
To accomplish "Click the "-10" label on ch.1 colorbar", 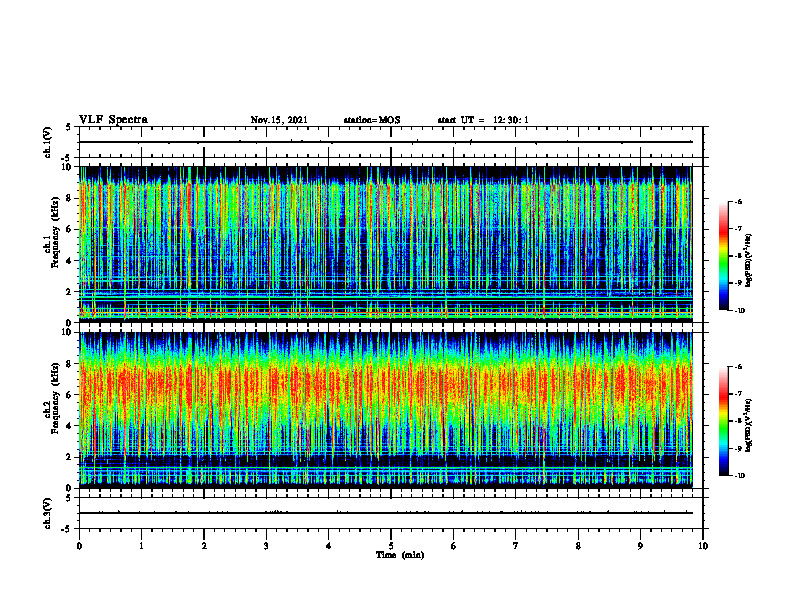I will 740,311.
